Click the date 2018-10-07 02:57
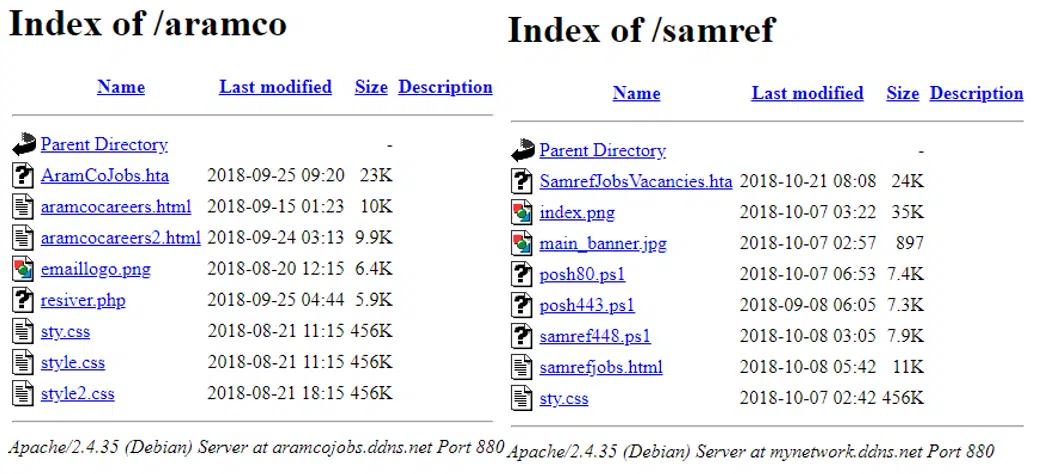This screenshot has width=1044, height=474. pyautogui.click(x=808, y=244)
